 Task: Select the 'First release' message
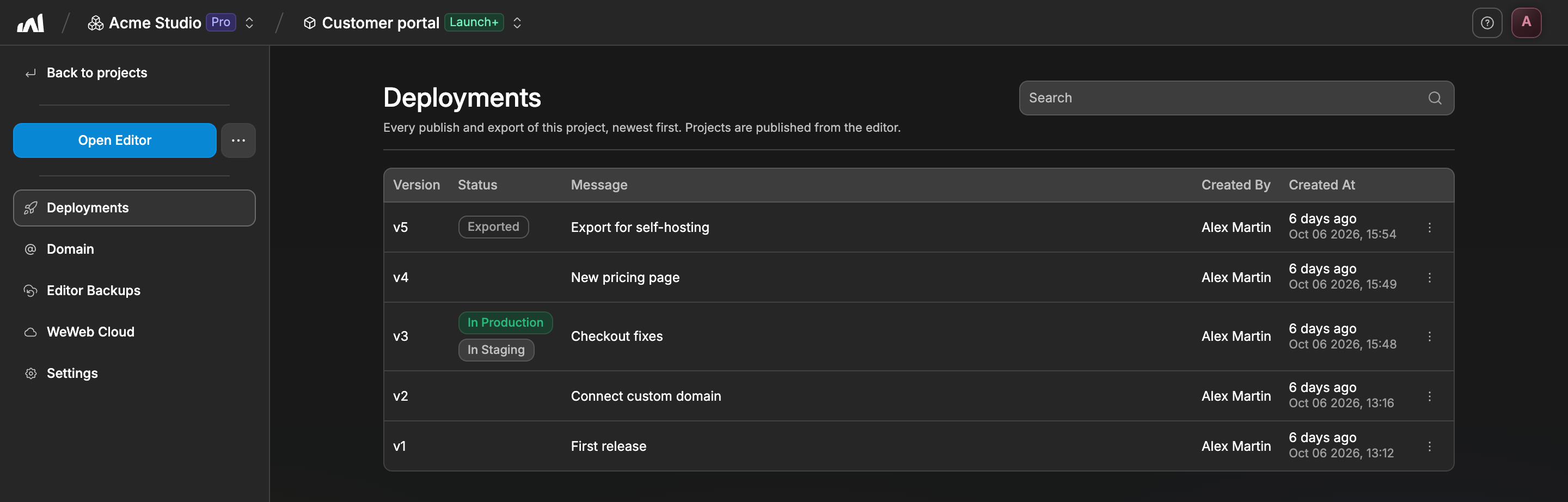coord(609,446)
